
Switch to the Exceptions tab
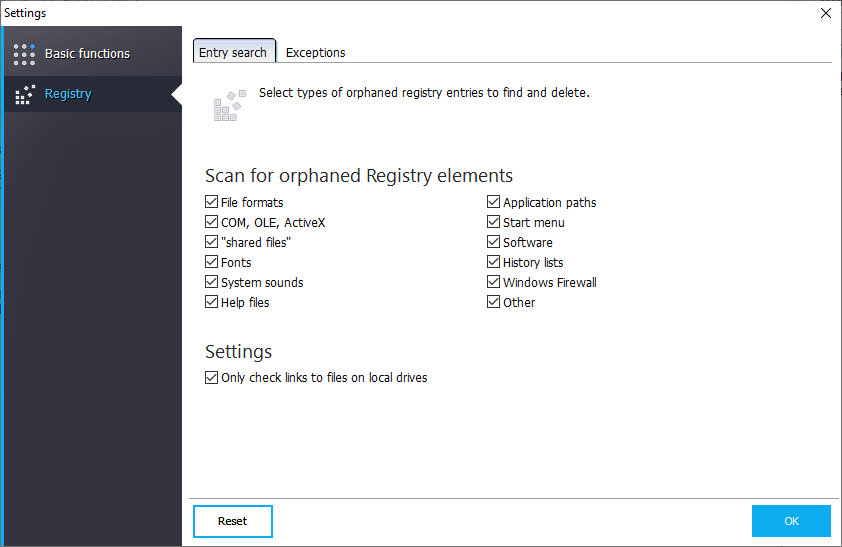[315, 52]
